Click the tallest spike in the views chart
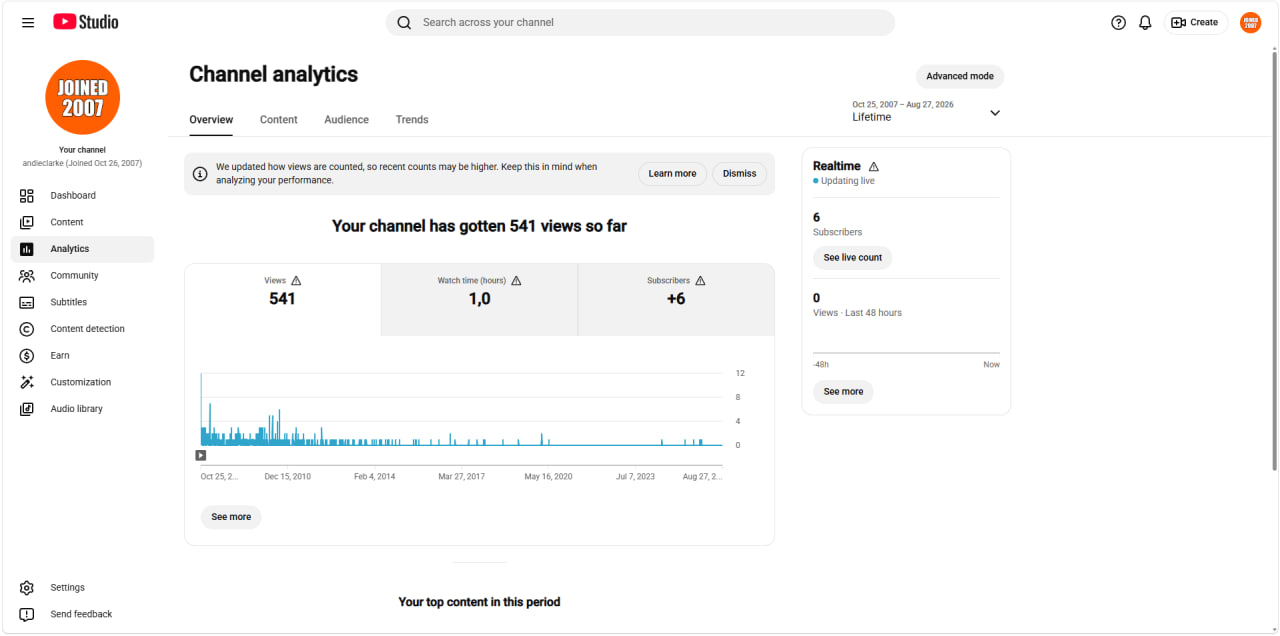 tap(201, 408)
